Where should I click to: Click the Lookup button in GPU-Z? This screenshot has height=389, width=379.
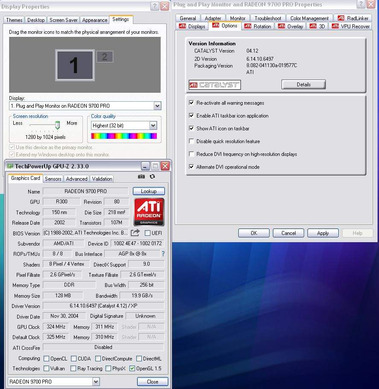[149, 191]
